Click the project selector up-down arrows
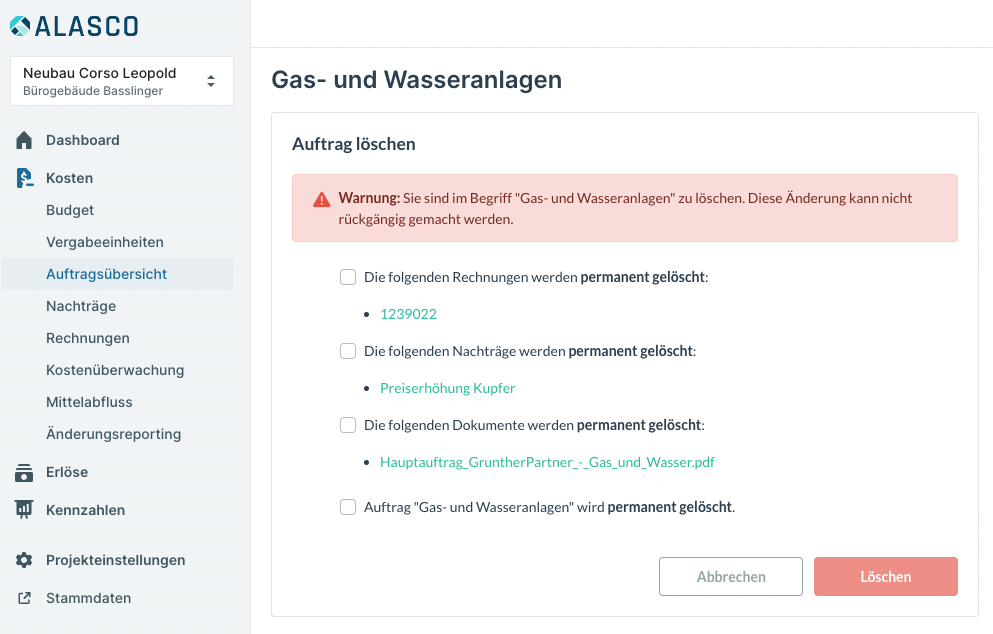 211,81
